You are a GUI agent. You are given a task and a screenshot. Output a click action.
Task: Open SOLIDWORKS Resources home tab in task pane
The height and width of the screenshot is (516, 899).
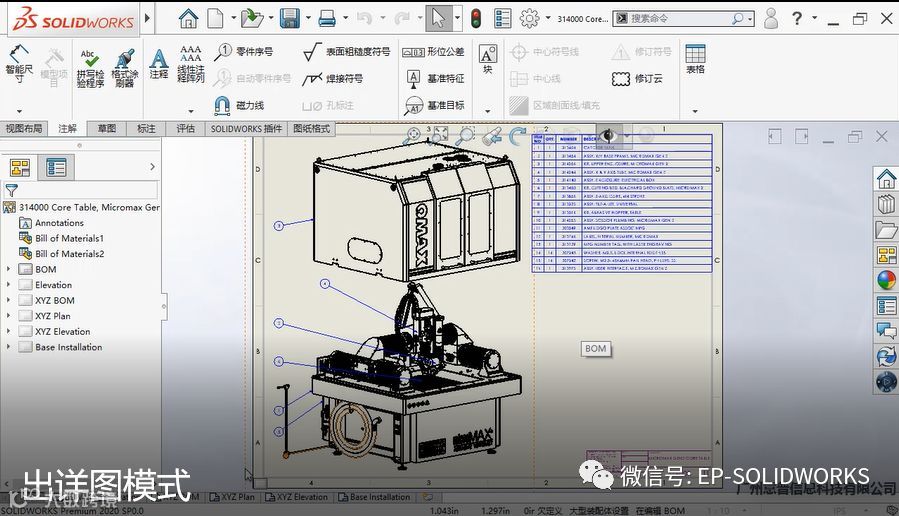[886, 179]
